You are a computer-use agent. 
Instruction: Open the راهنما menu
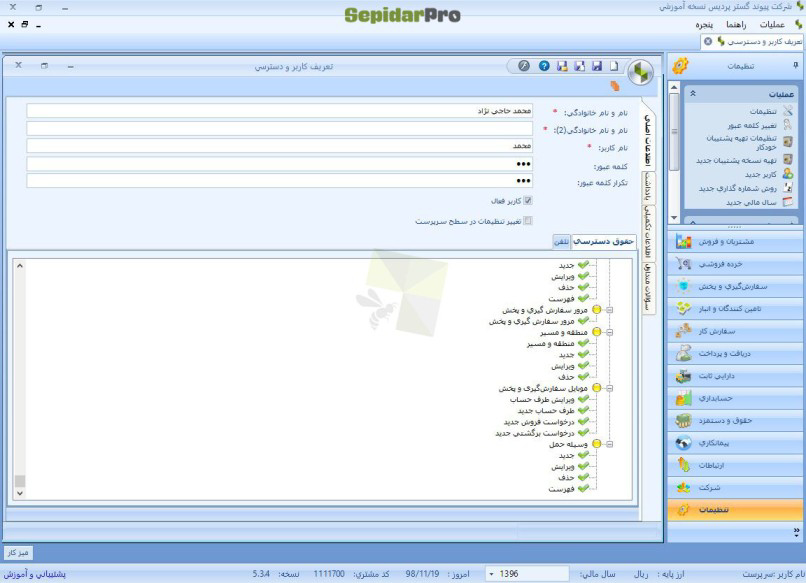click(x=736, y=24)
